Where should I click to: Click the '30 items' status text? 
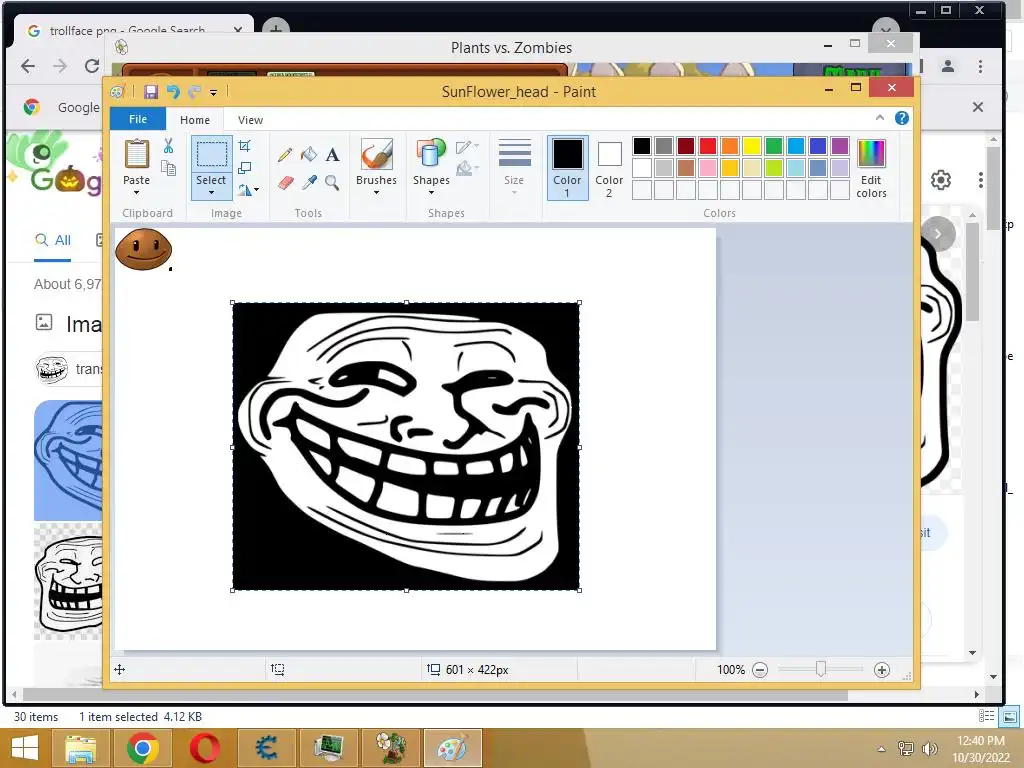tap(36, 717)
